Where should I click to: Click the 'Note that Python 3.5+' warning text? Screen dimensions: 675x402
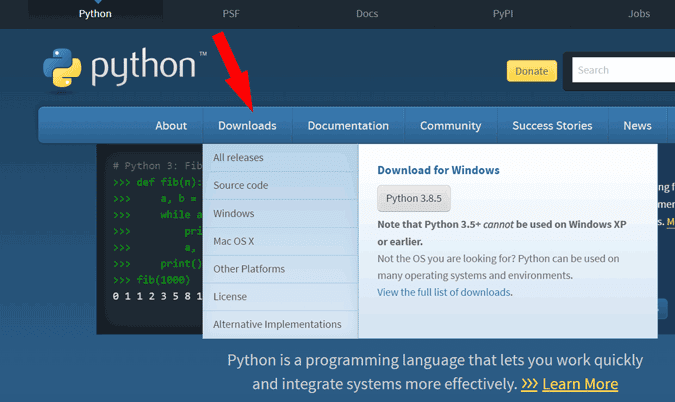tap(502, 233)
